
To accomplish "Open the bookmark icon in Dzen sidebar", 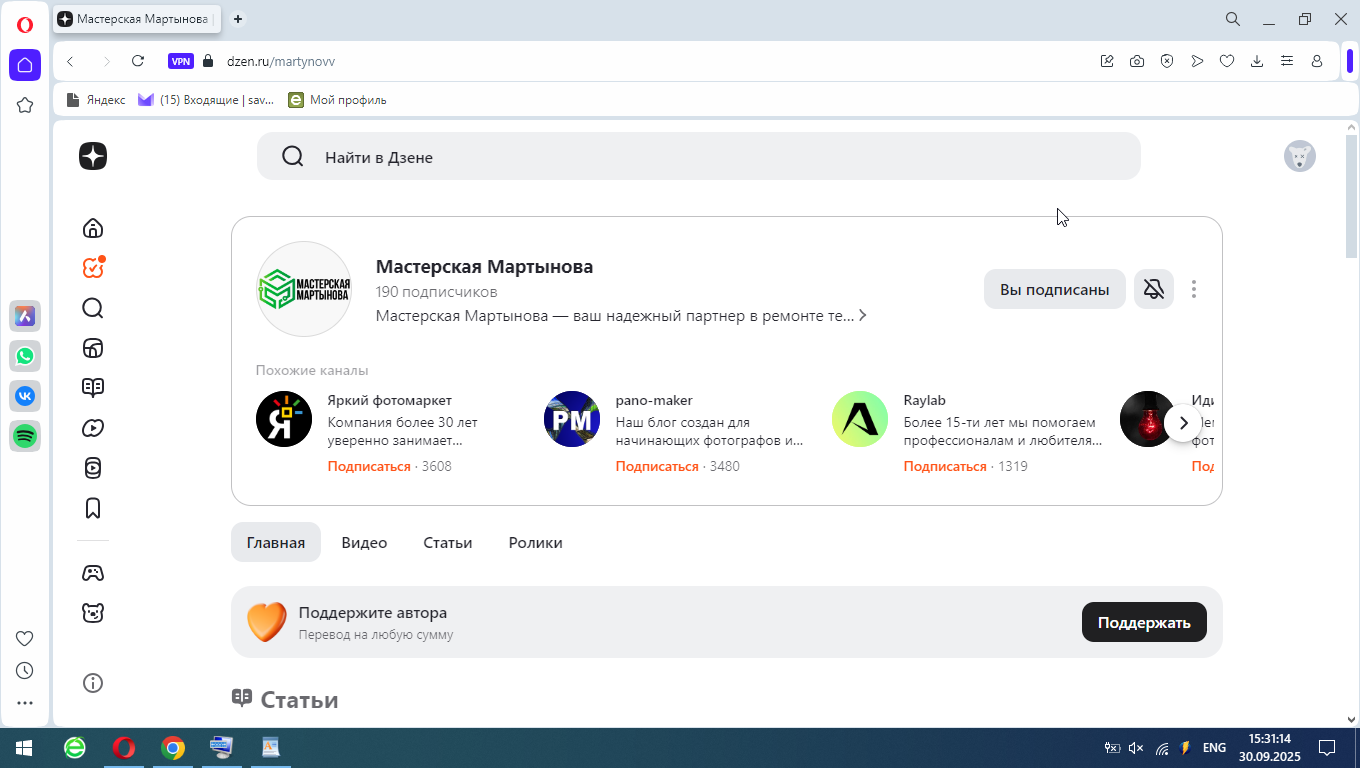I will tap(93, 508).
